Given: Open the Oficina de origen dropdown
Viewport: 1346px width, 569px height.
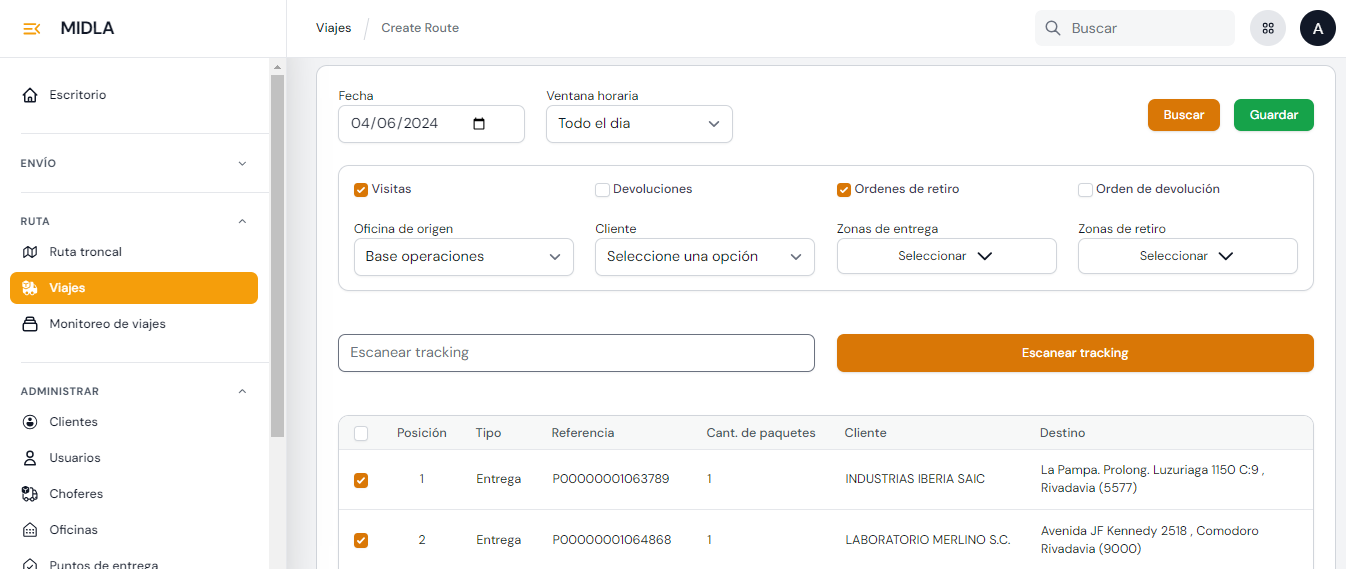Looking at the screenshot, I should tap(463, 257).
